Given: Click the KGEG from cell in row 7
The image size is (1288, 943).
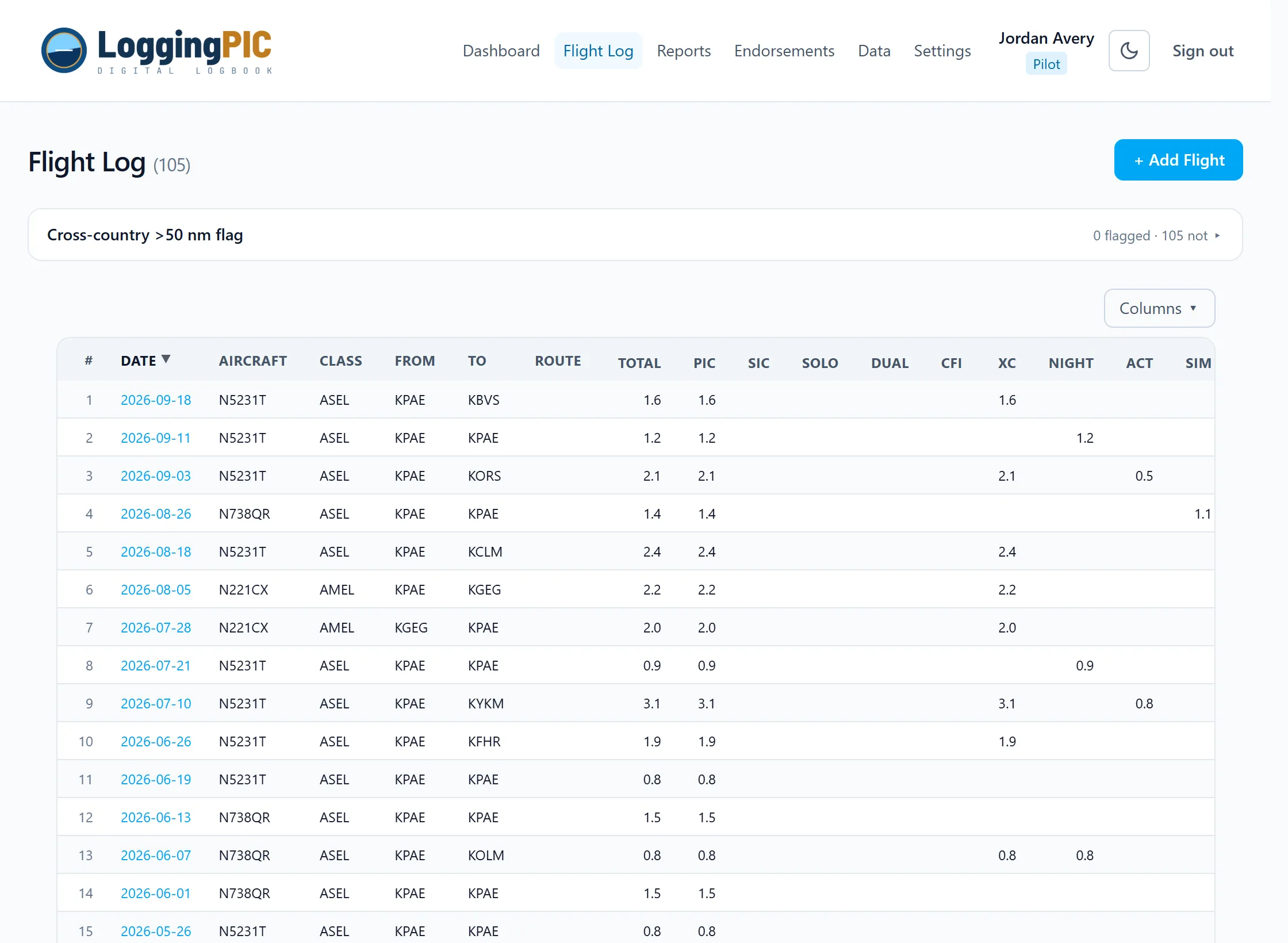Looking at the screenshot, I should [x=411, y=627].
